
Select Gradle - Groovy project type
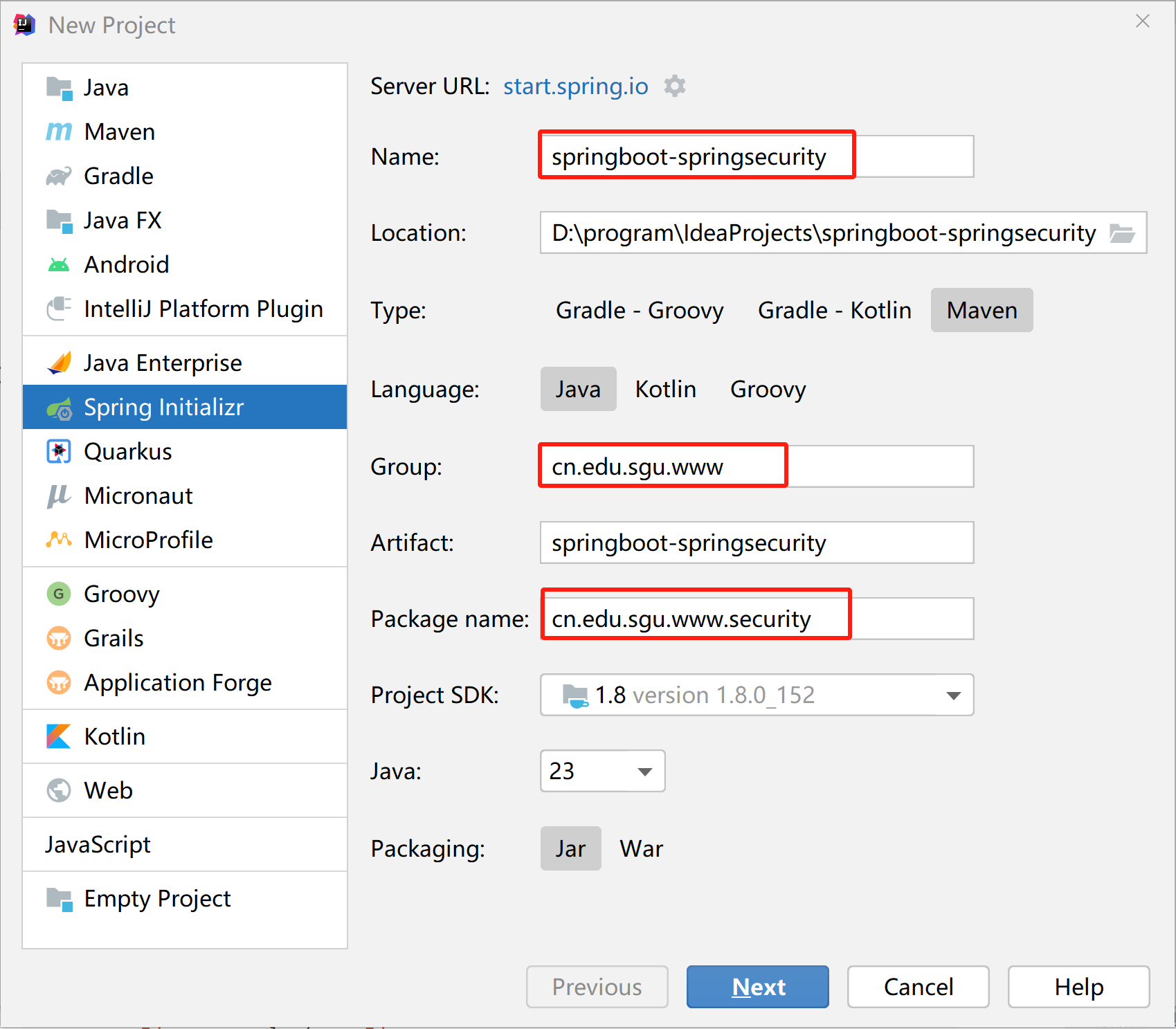640,310
